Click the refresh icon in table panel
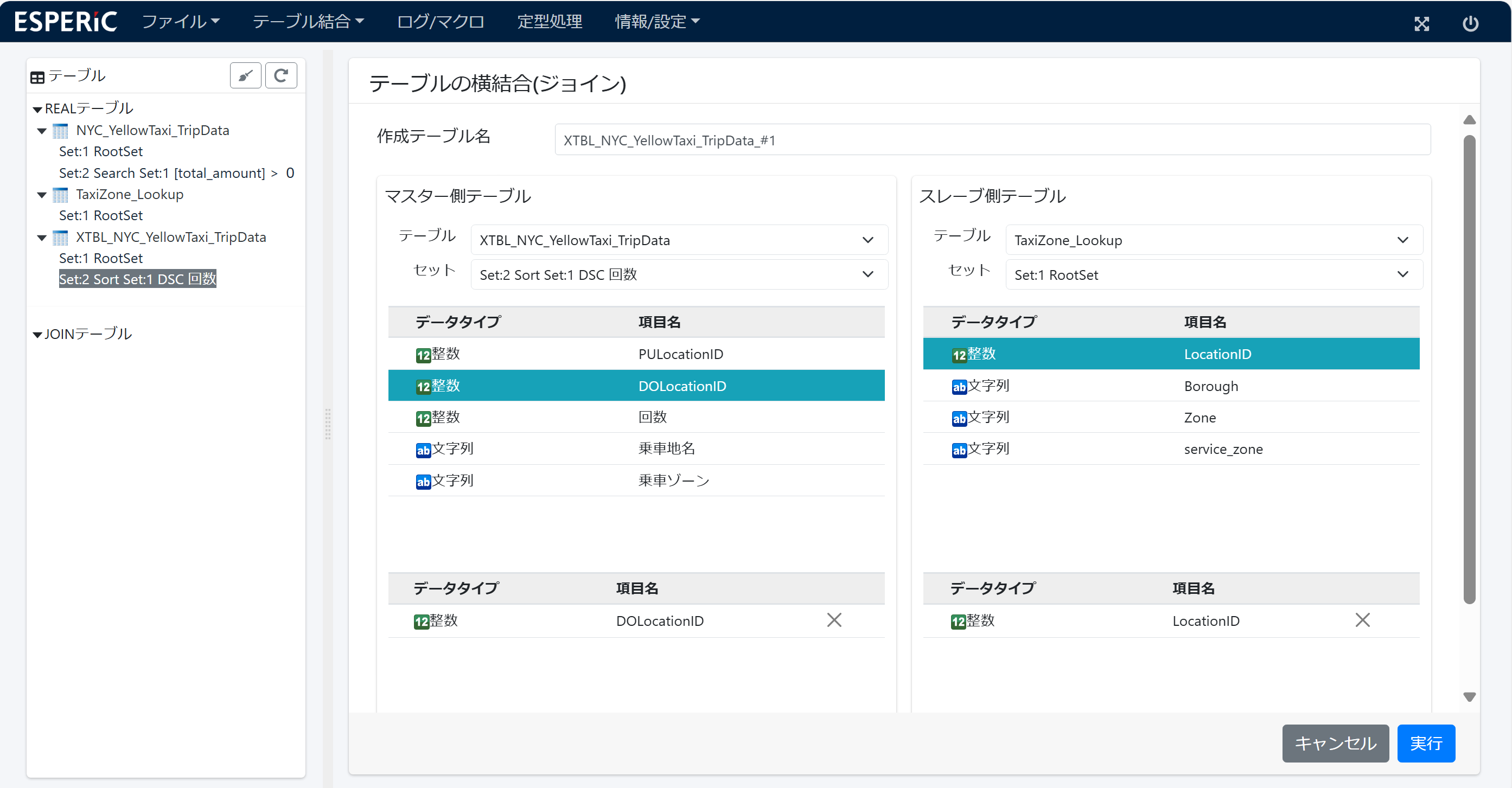Image resolution: width=1512 pixels, height=788 pixels. [x=280, y=76]
